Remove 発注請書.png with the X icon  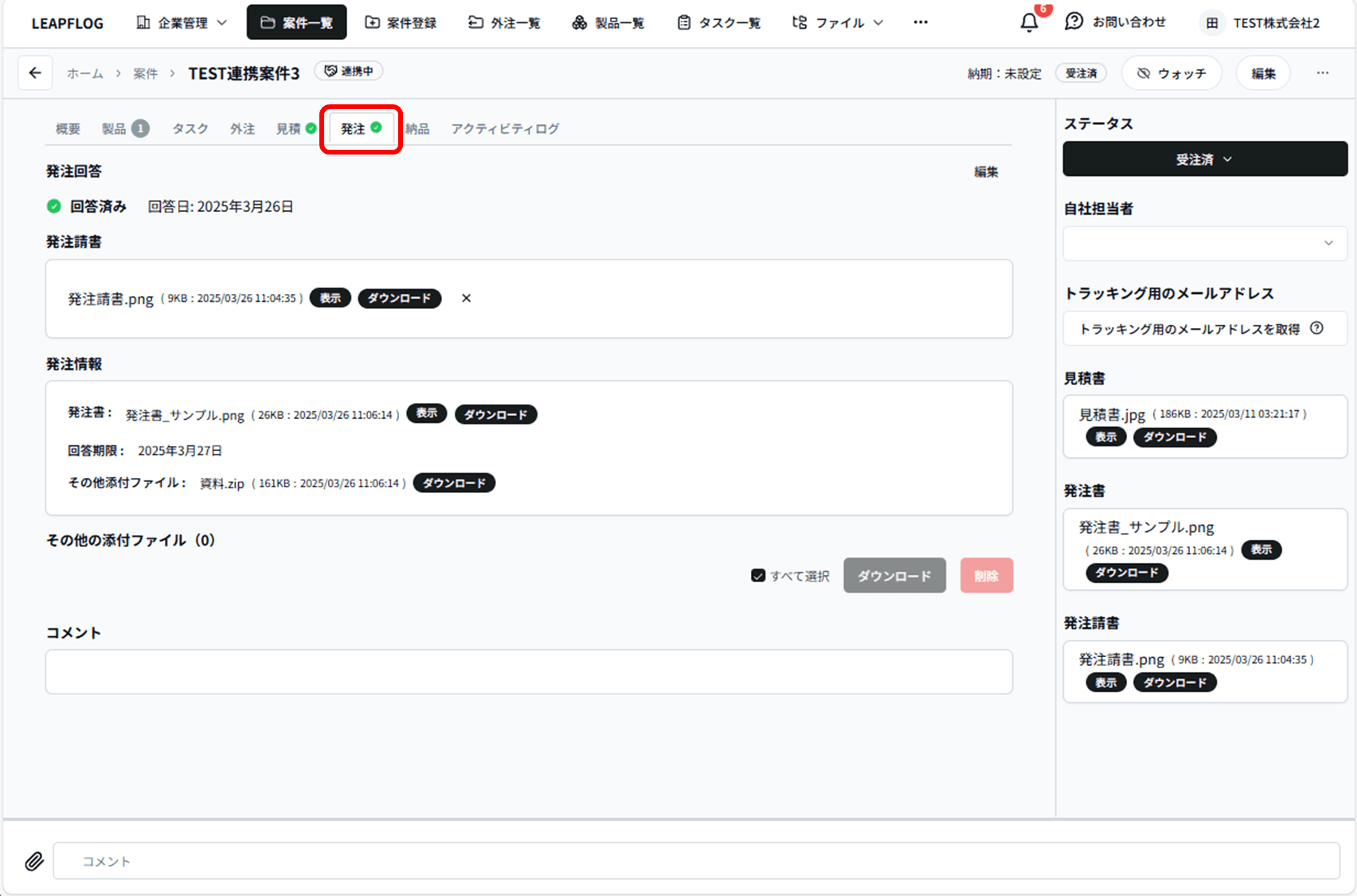(467, 298)
